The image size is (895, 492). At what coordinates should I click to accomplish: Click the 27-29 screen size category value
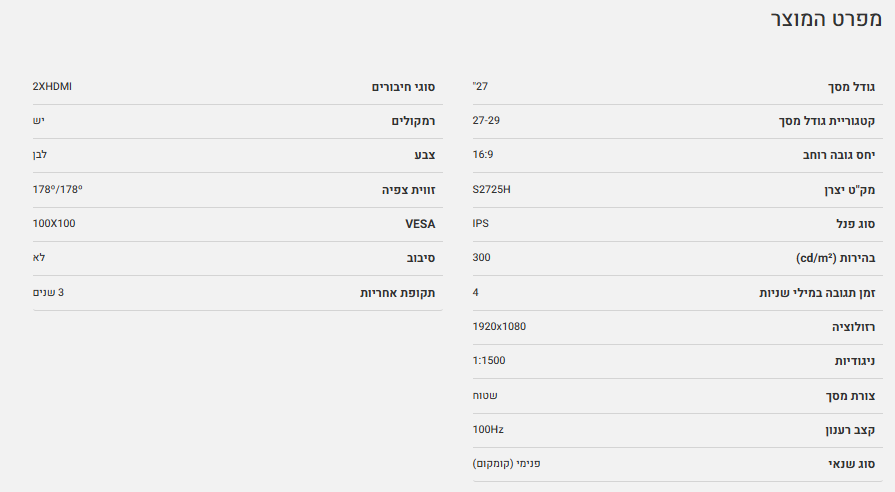[x=487, y=121]
